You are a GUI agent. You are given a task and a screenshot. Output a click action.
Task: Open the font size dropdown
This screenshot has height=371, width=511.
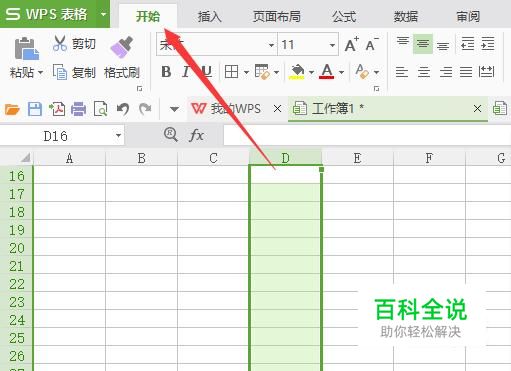[332, 45]
